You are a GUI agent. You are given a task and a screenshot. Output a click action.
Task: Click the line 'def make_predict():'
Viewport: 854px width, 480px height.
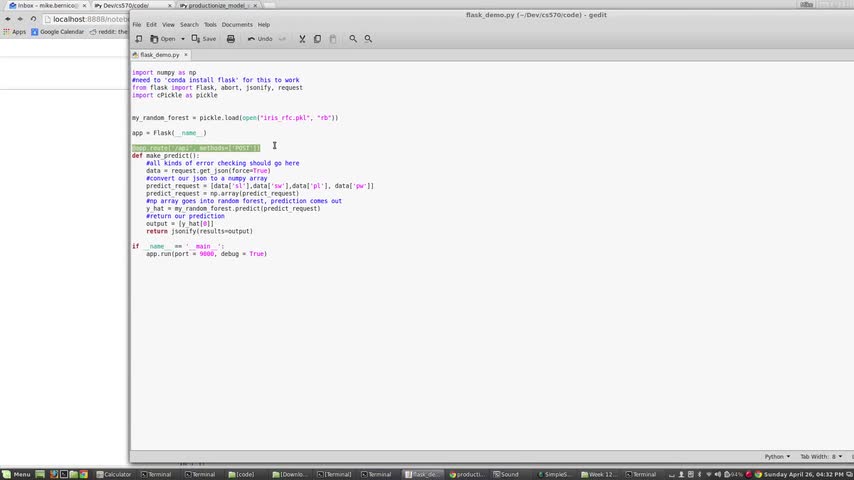pos(166,156)
